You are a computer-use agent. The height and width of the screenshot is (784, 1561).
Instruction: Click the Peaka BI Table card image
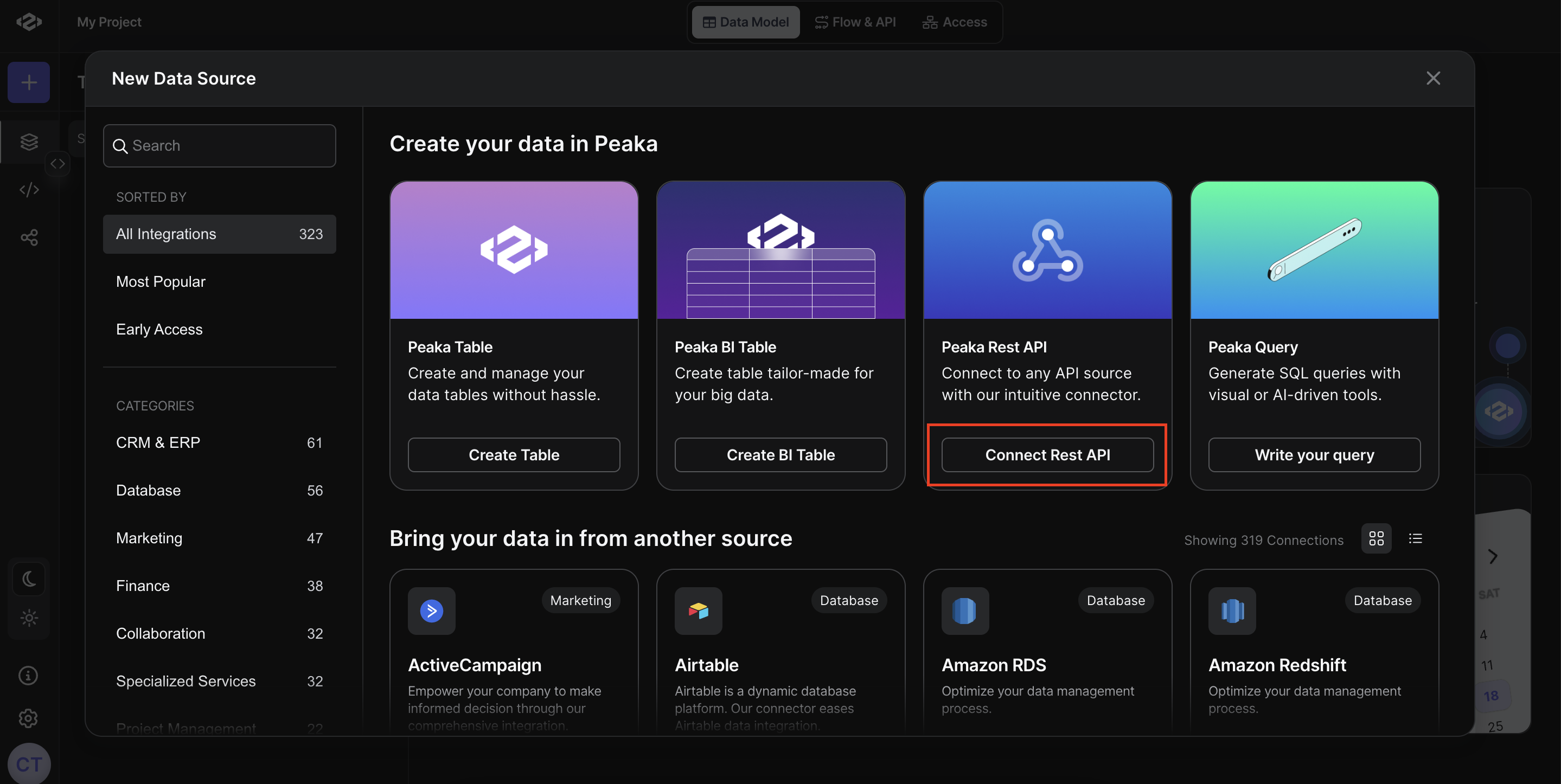coord(780,250)
